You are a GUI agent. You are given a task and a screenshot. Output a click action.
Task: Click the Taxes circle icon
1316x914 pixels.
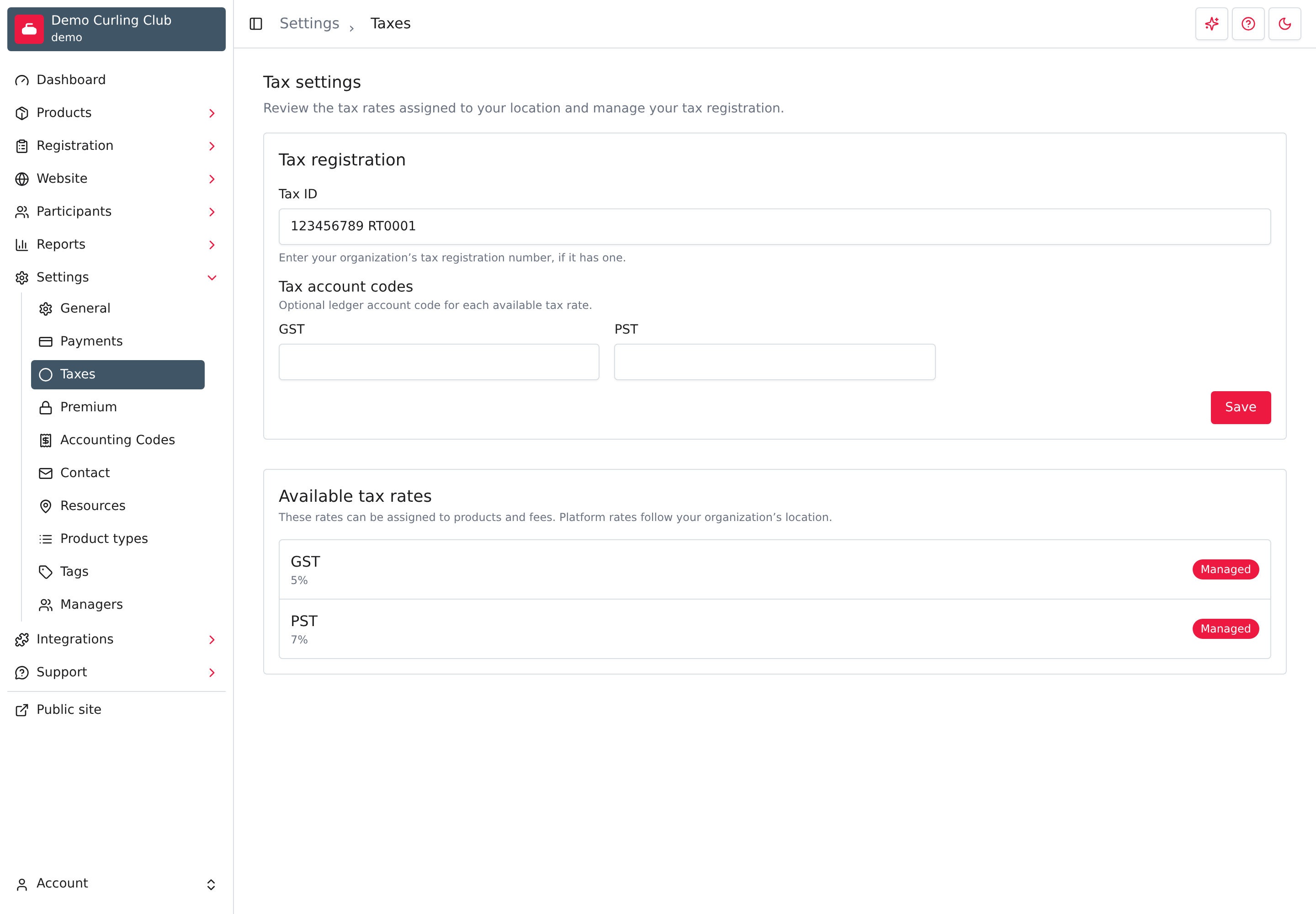[46, 375]
